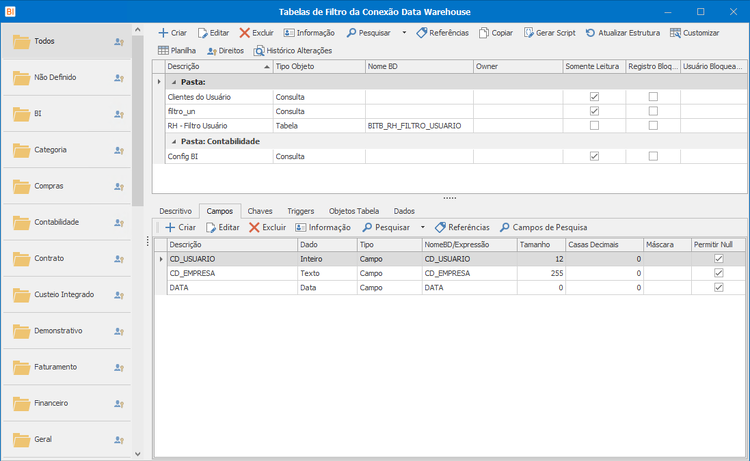Click the Tipo Objeto column header
This screenshot has width=750, height=461.
[319, 66]
